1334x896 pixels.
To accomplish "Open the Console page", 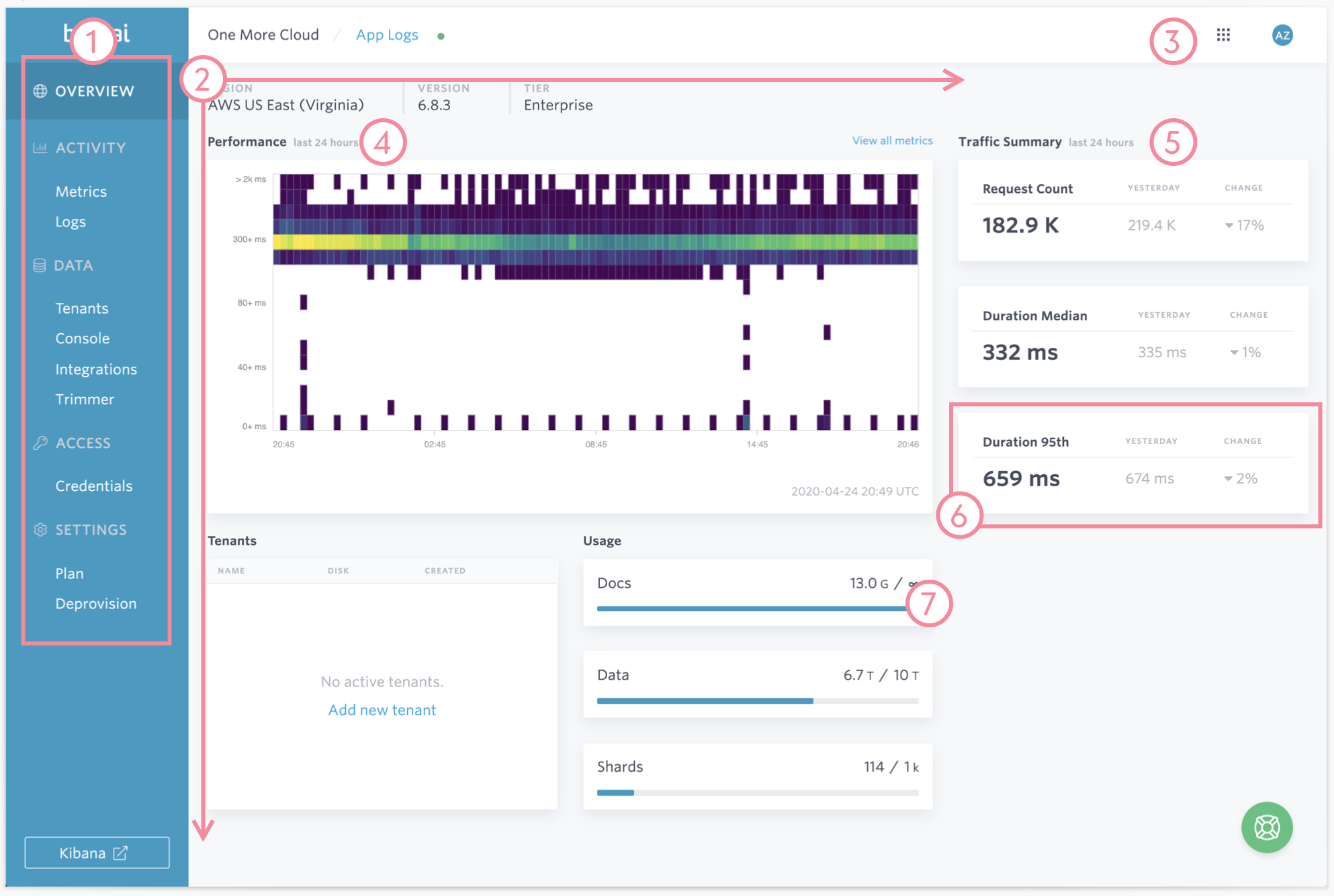I will click(x=83, y=339).
